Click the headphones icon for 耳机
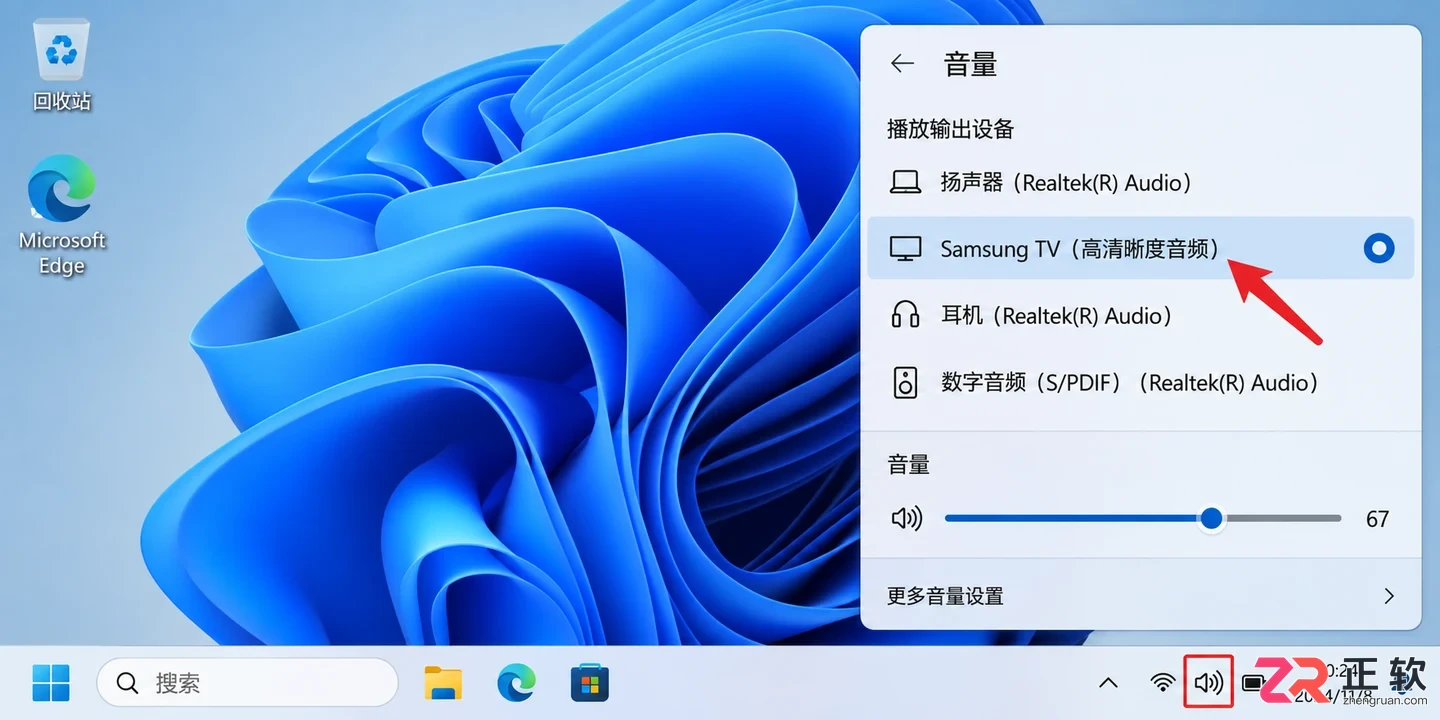This screenshot has width=1440, height=720. coord(905,315)
